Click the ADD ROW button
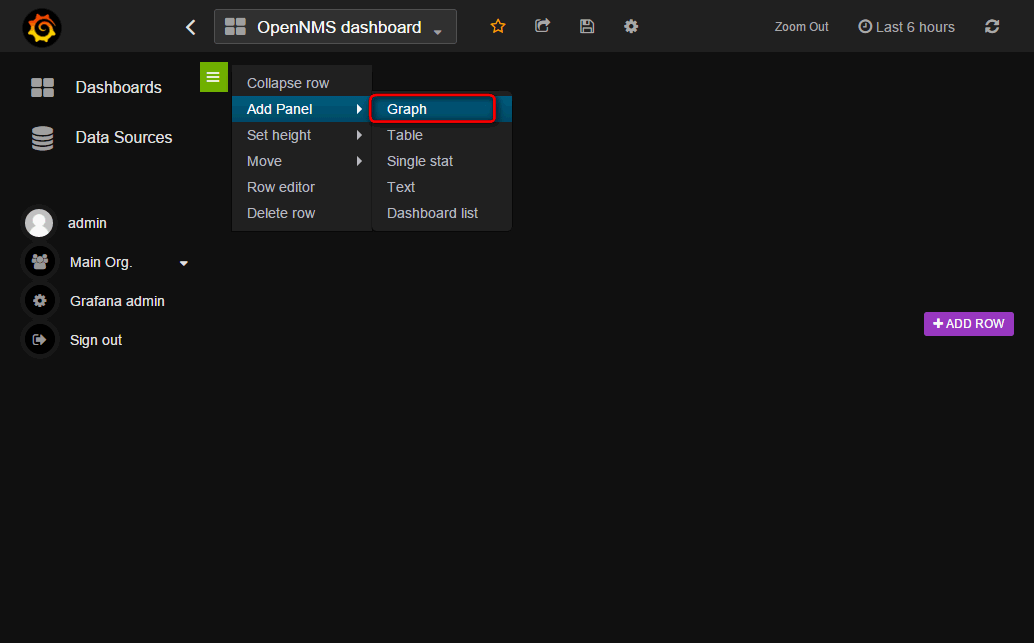 [968, 324]
